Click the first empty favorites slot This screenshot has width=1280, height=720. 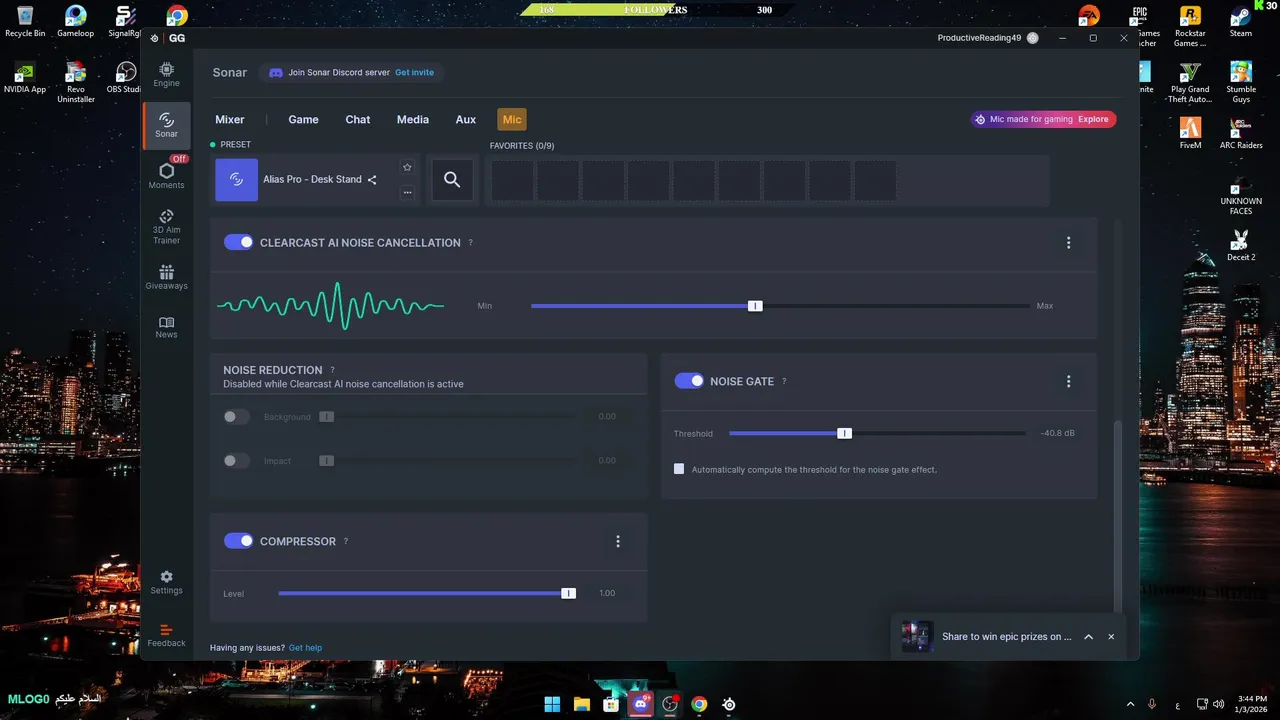tap(512, 180)
